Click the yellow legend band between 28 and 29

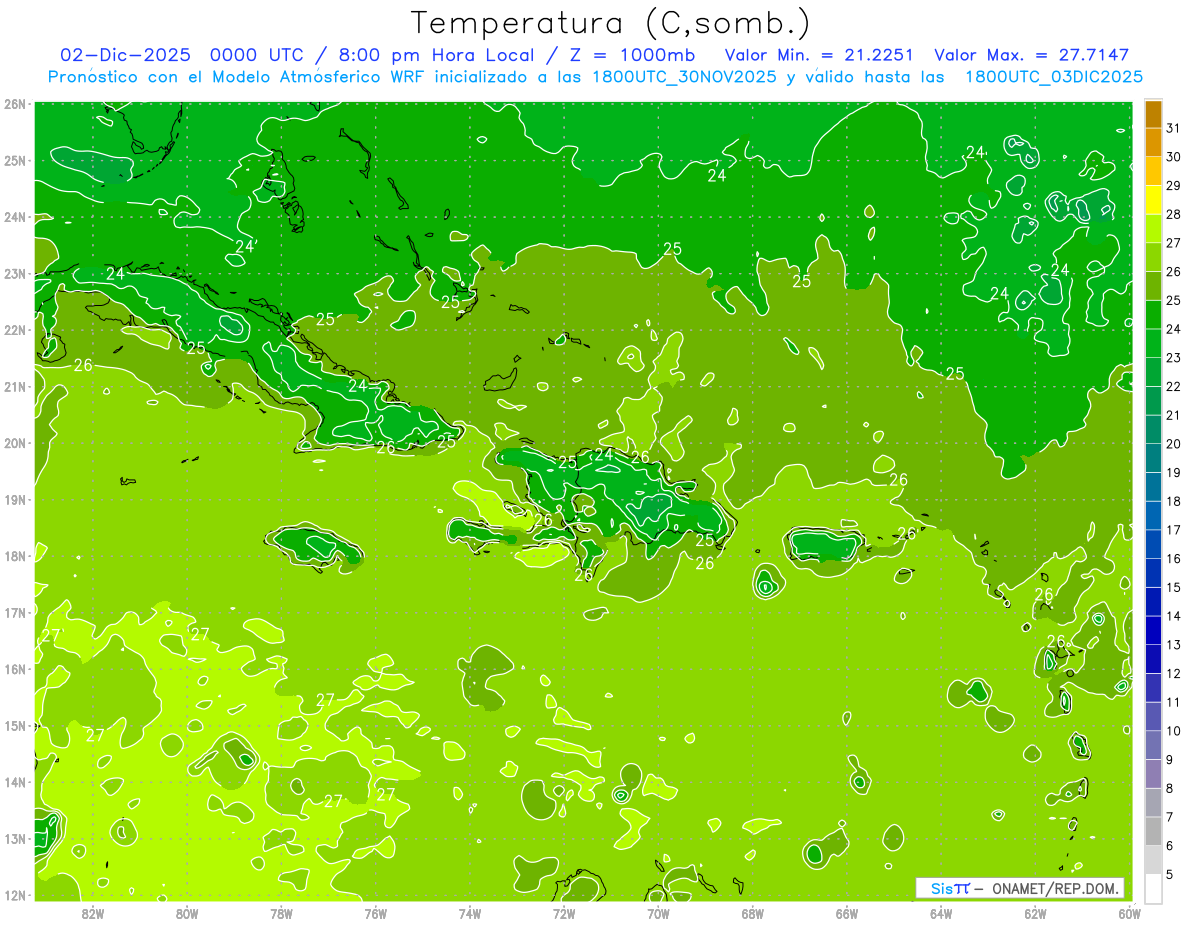coord(1153,200)
